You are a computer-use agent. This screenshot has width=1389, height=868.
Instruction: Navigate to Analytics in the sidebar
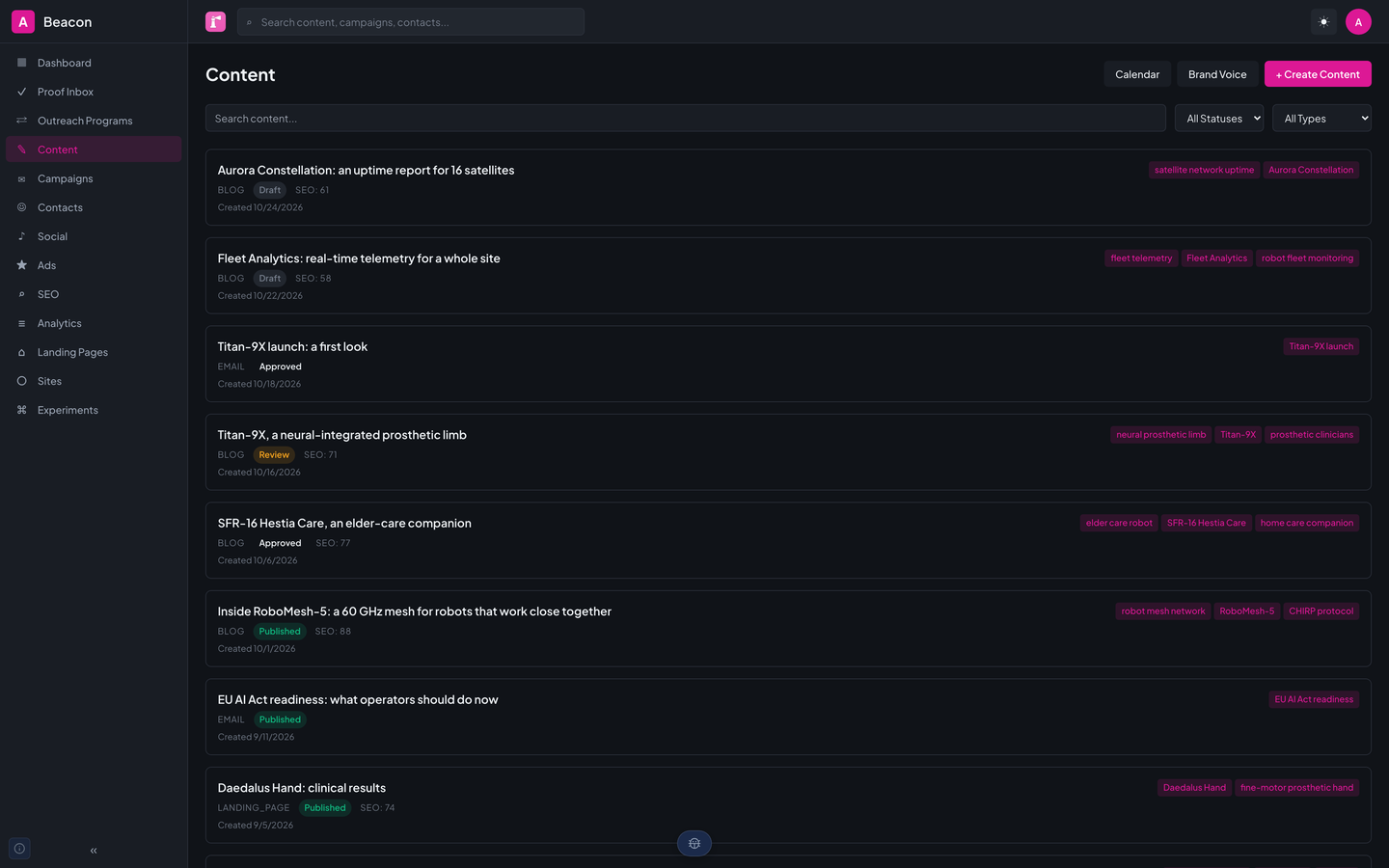(94, 323)
